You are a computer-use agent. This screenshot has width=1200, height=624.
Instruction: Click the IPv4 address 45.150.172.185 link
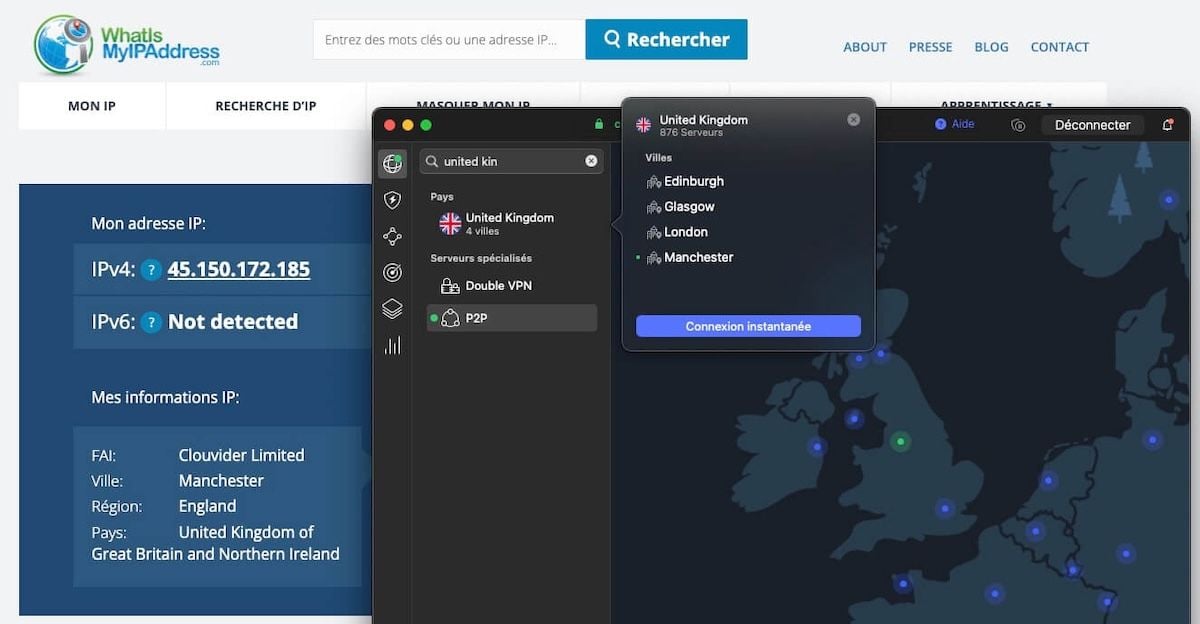coord(239,269)
